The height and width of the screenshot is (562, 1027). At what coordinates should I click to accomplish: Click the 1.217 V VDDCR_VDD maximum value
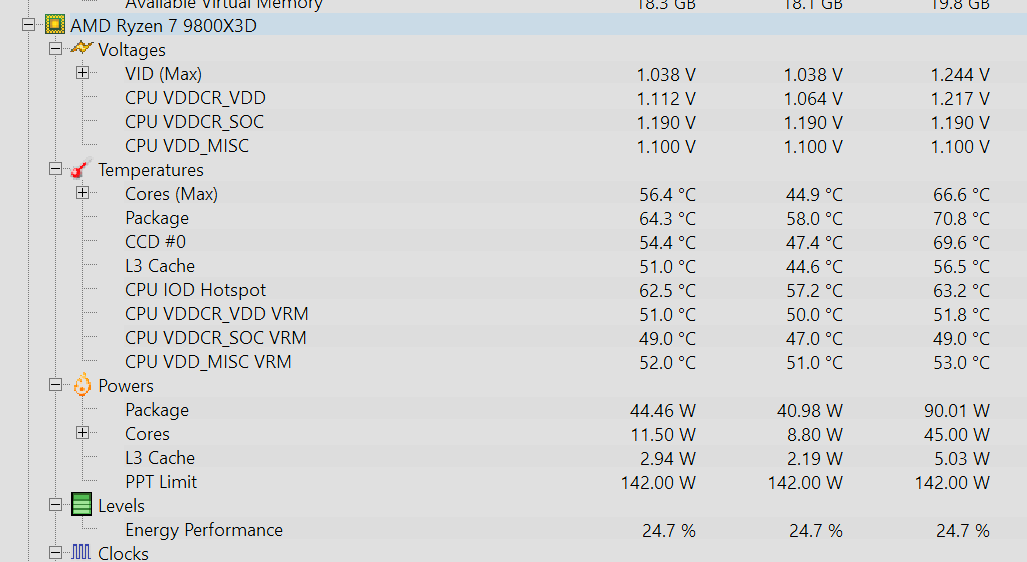point(960,98)
